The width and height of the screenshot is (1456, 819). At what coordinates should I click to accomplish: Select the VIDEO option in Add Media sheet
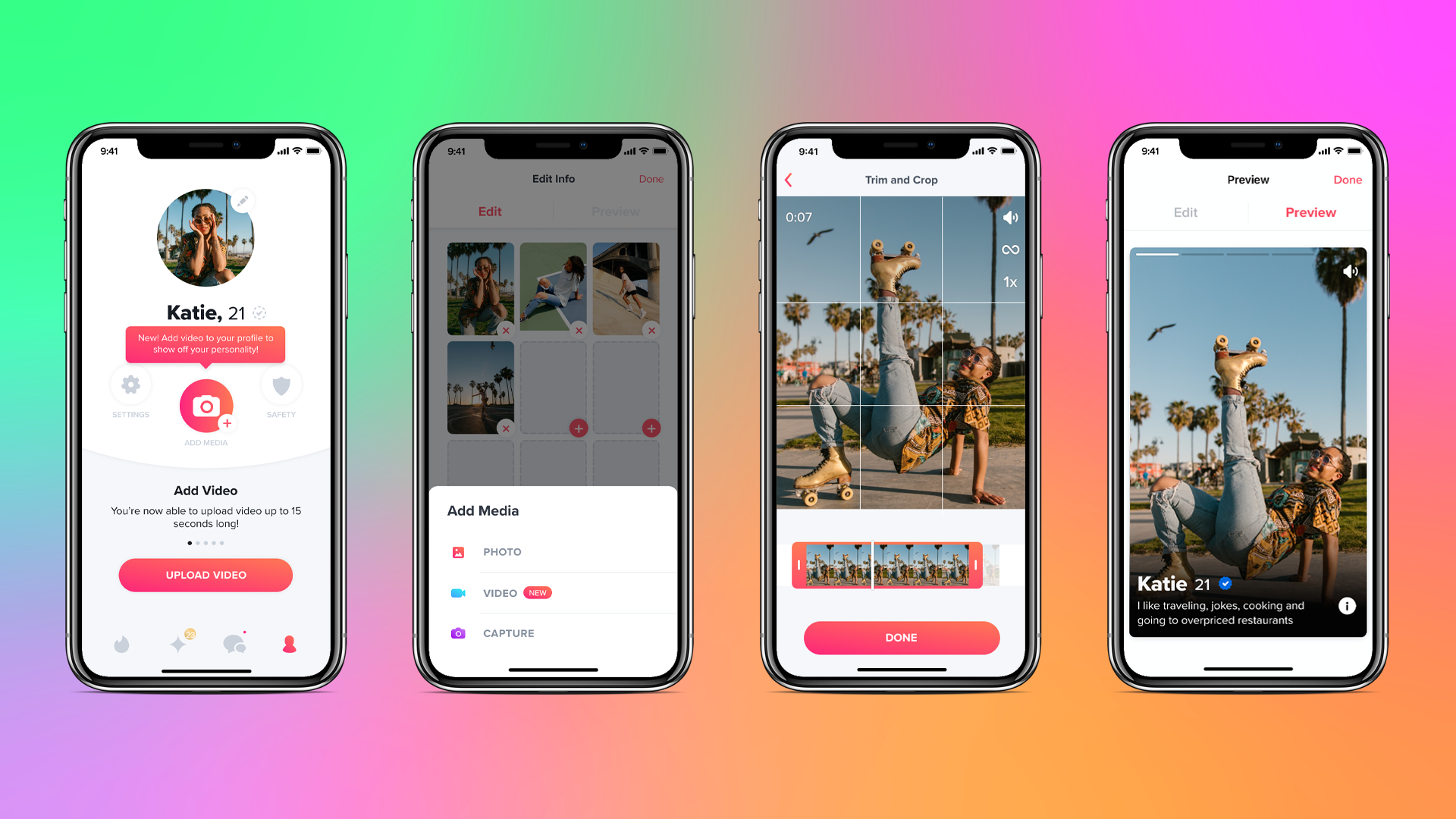(553, 592)
